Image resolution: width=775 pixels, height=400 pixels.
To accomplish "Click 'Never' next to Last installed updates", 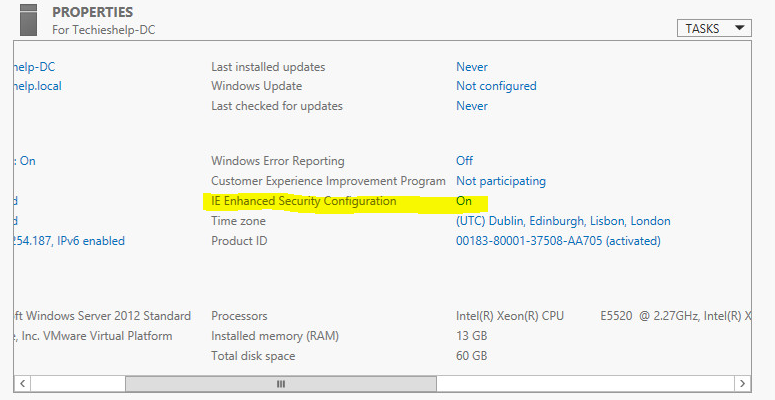I will pos(472,67).
